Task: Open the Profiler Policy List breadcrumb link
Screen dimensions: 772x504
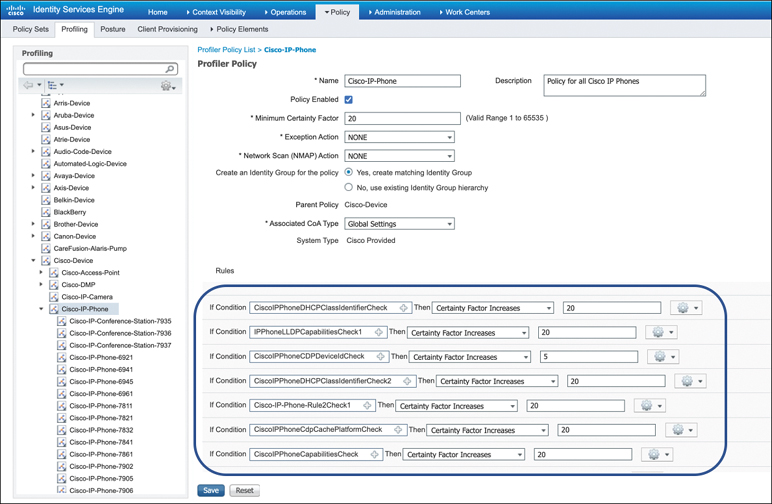Action: [x=227, y=48]
